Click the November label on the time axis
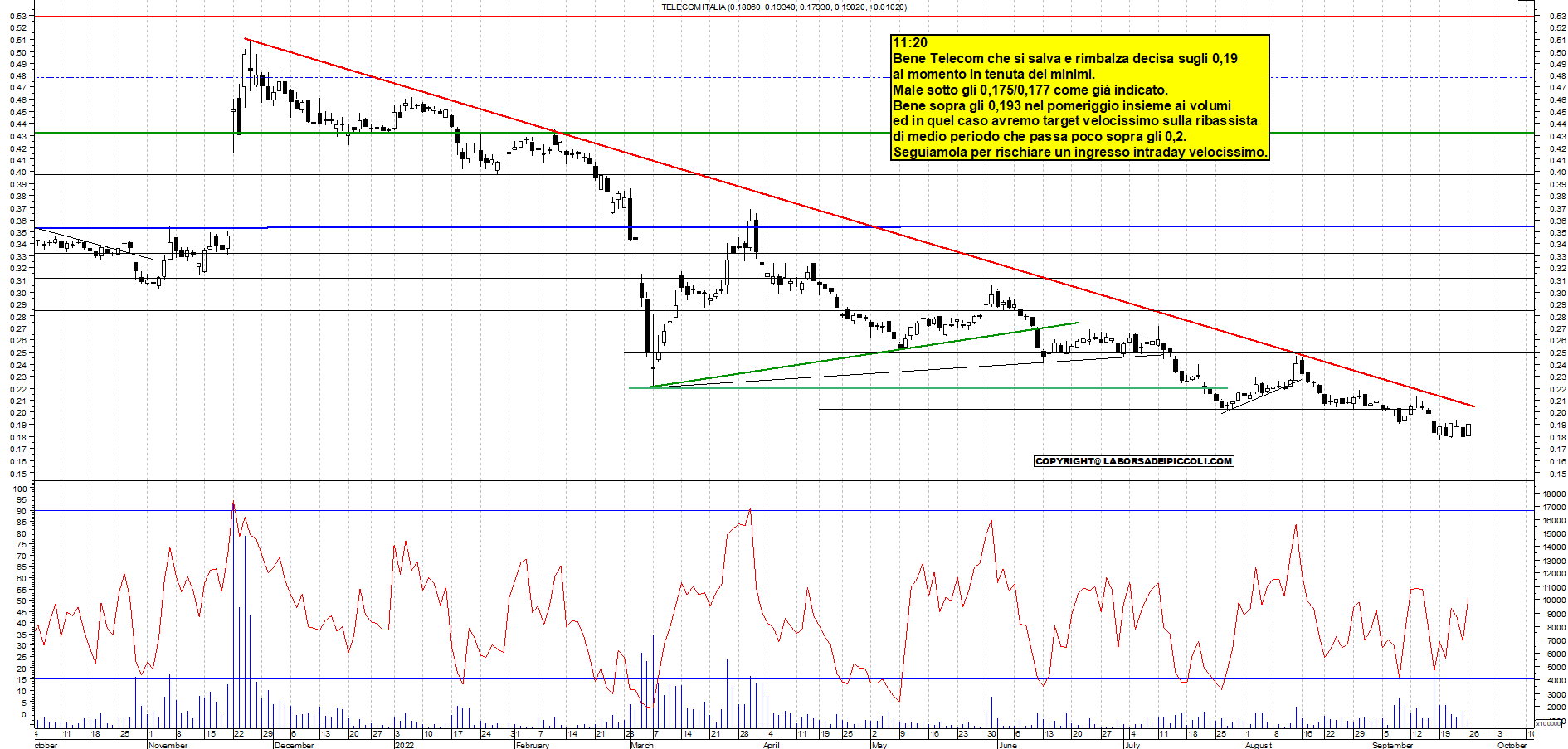 pos(168,745)
